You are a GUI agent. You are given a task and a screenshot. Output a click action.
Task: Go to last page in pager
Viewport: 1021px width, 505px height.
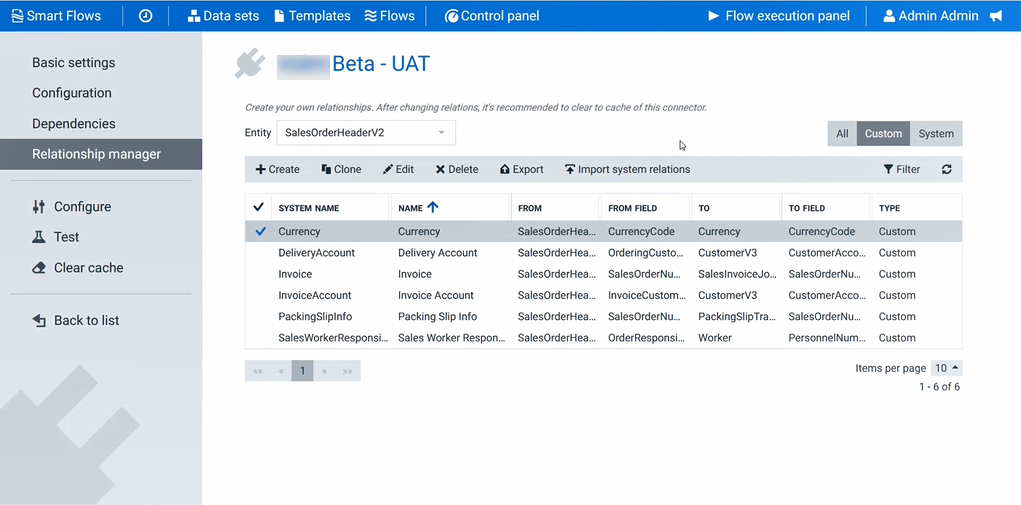point(348,371)
